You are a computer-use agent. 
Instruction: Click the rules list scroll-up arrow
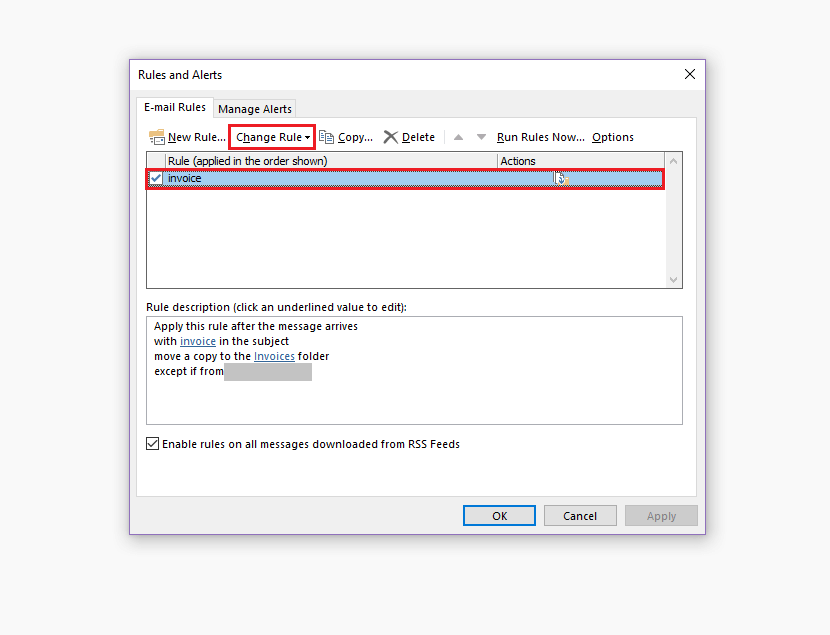(673, 159)
